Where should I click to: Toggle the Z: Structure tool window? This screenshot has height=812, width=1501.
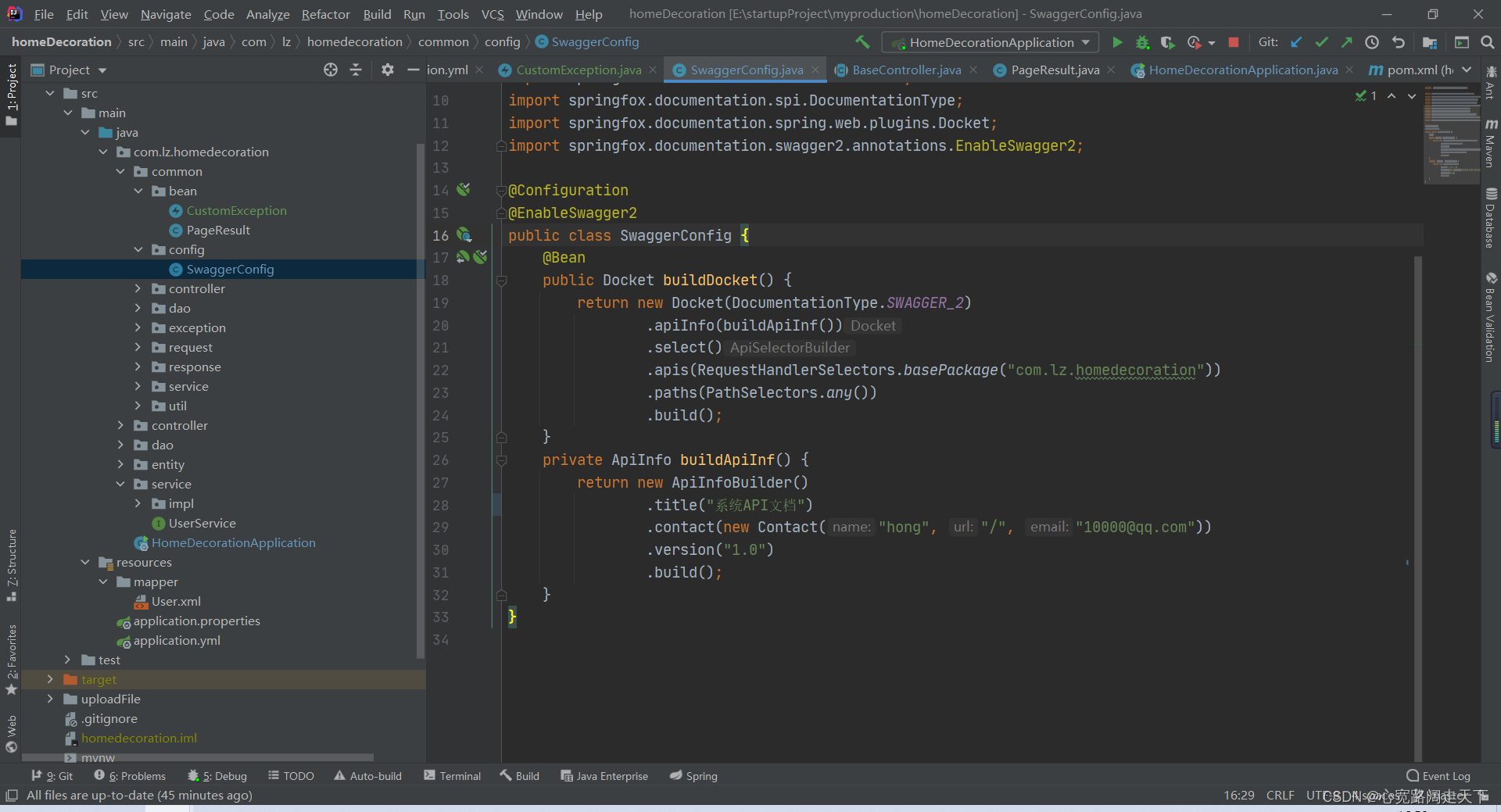(11, 564)
